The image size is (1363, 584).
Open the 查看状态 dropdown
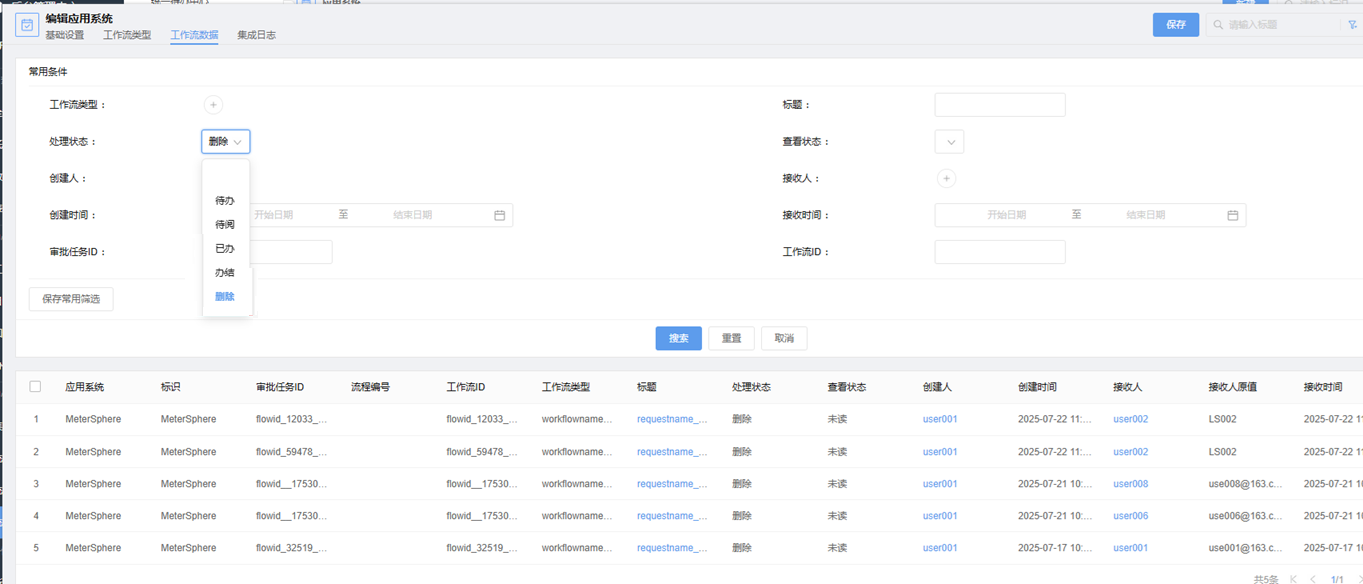(x=949, y=142)
